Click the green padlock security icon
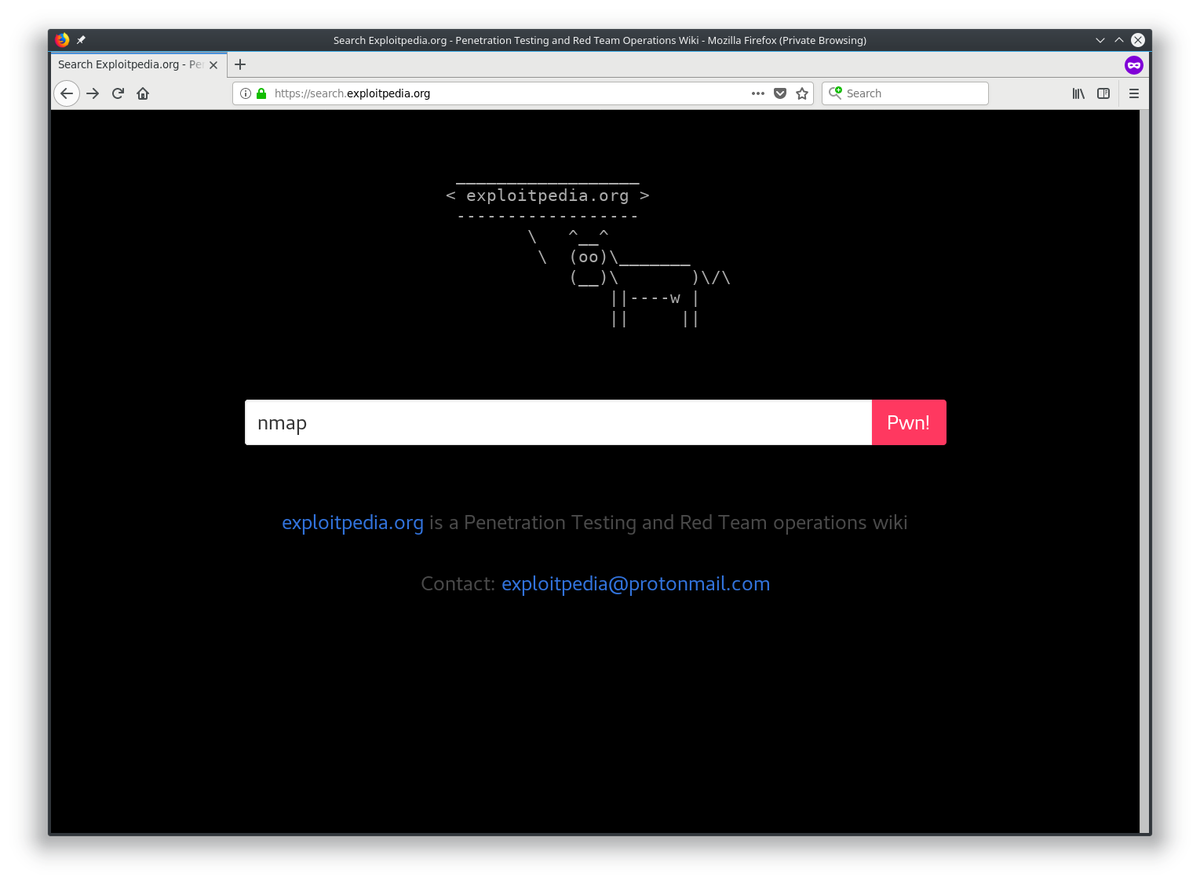Viewport: 1200px width, 884px height. (262, 93)
